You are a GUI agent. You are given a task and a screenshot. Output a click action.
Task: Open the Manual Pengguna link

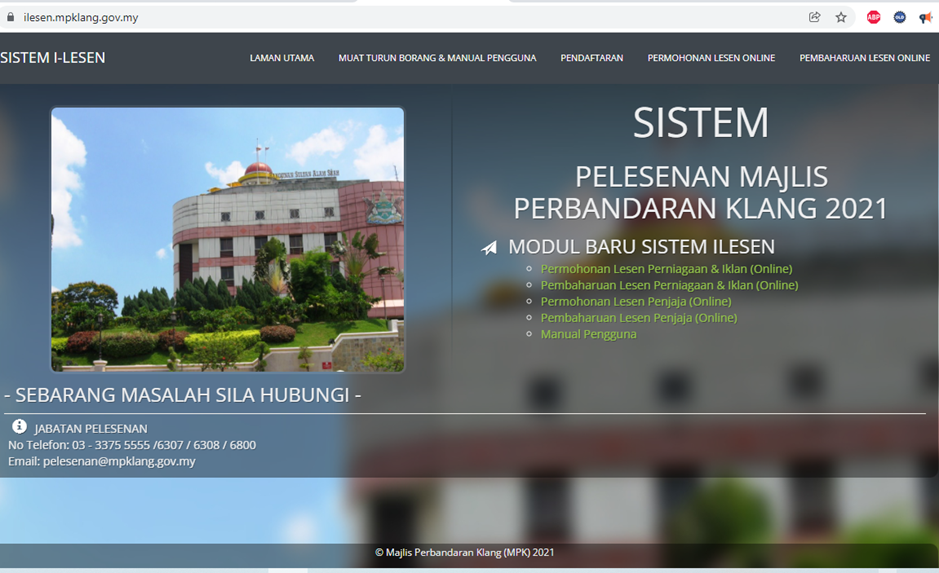tap(589, 334)
